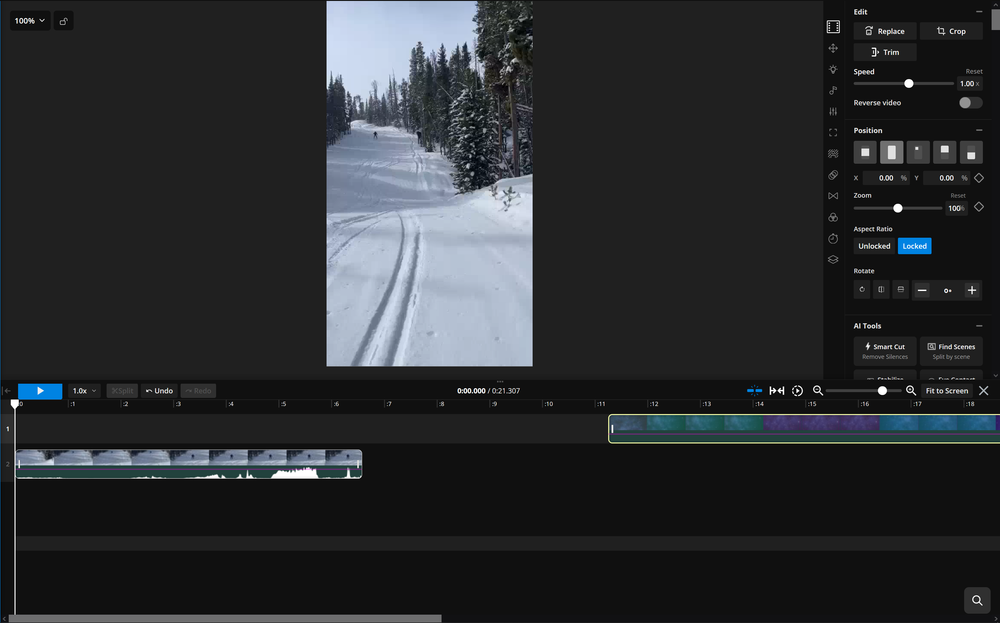Flip the video horizontally in Rotate
The width and height of the screenshot is (1000, 623).
point(881,290)
